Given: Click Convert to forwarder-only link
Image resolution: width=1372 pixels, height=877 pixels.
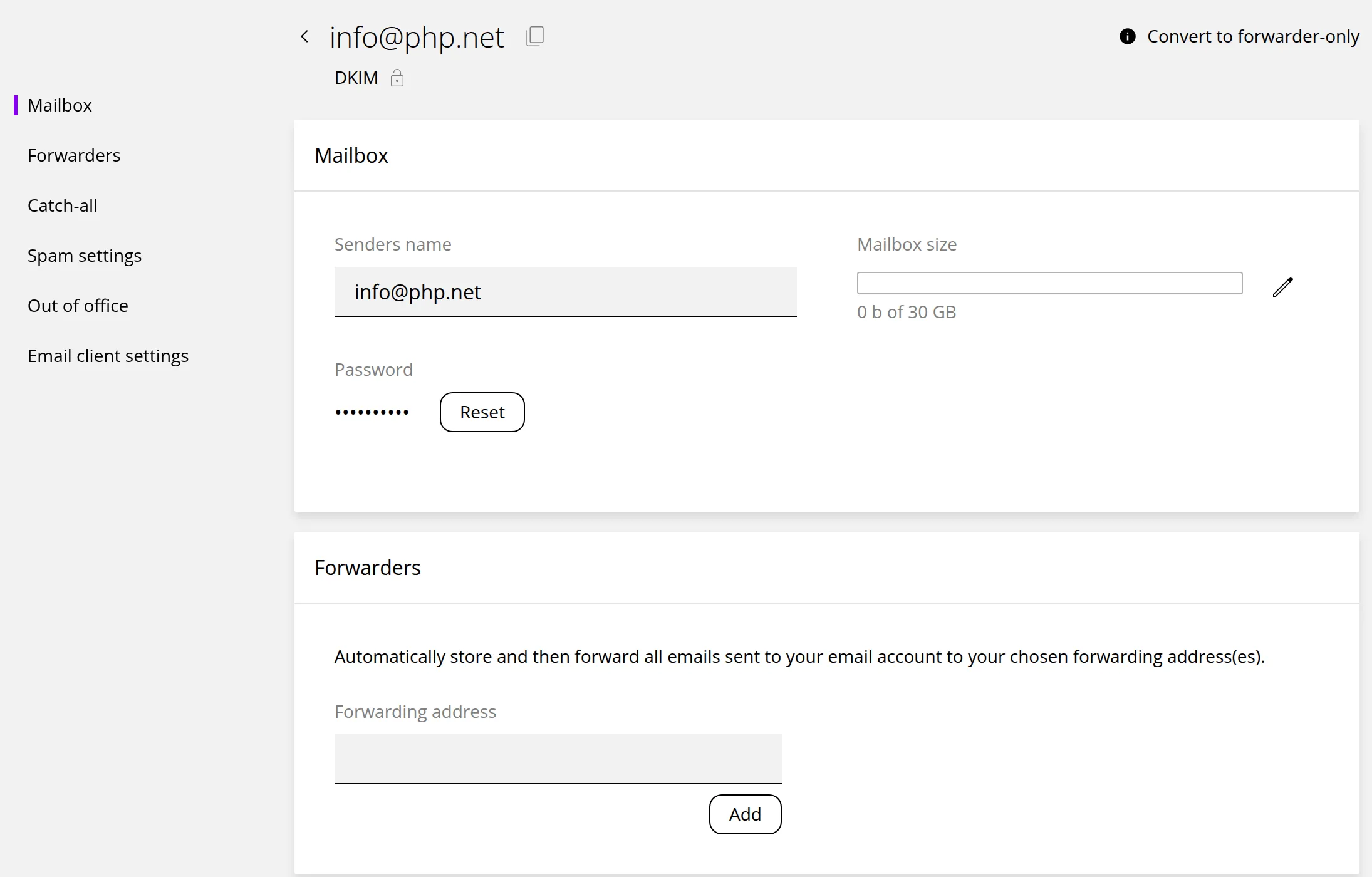Looking at the screenshot, I should click(1253, 36).
